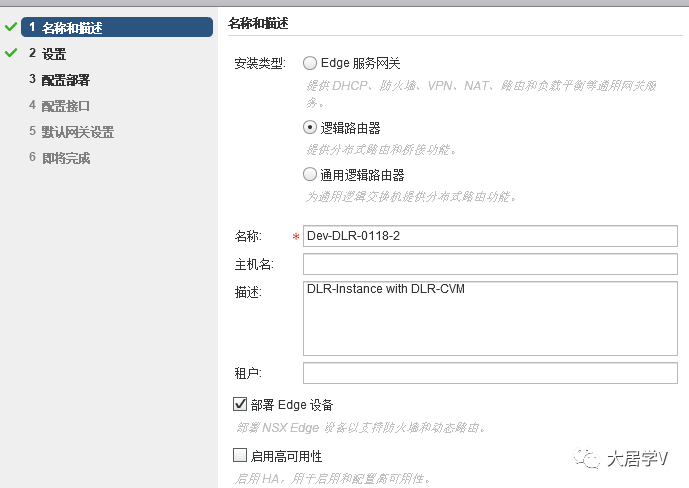Click the 主机名 label
Viewport: 689px width, 488px height.
click(x=254, y=264)
